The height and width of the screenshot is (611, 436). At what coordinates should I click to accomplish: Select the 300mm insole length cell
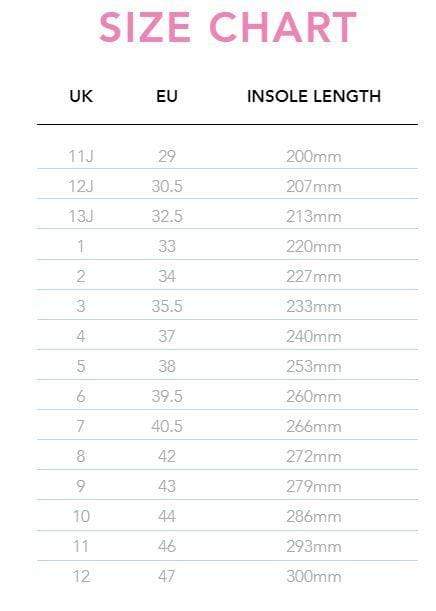[314, 576]
